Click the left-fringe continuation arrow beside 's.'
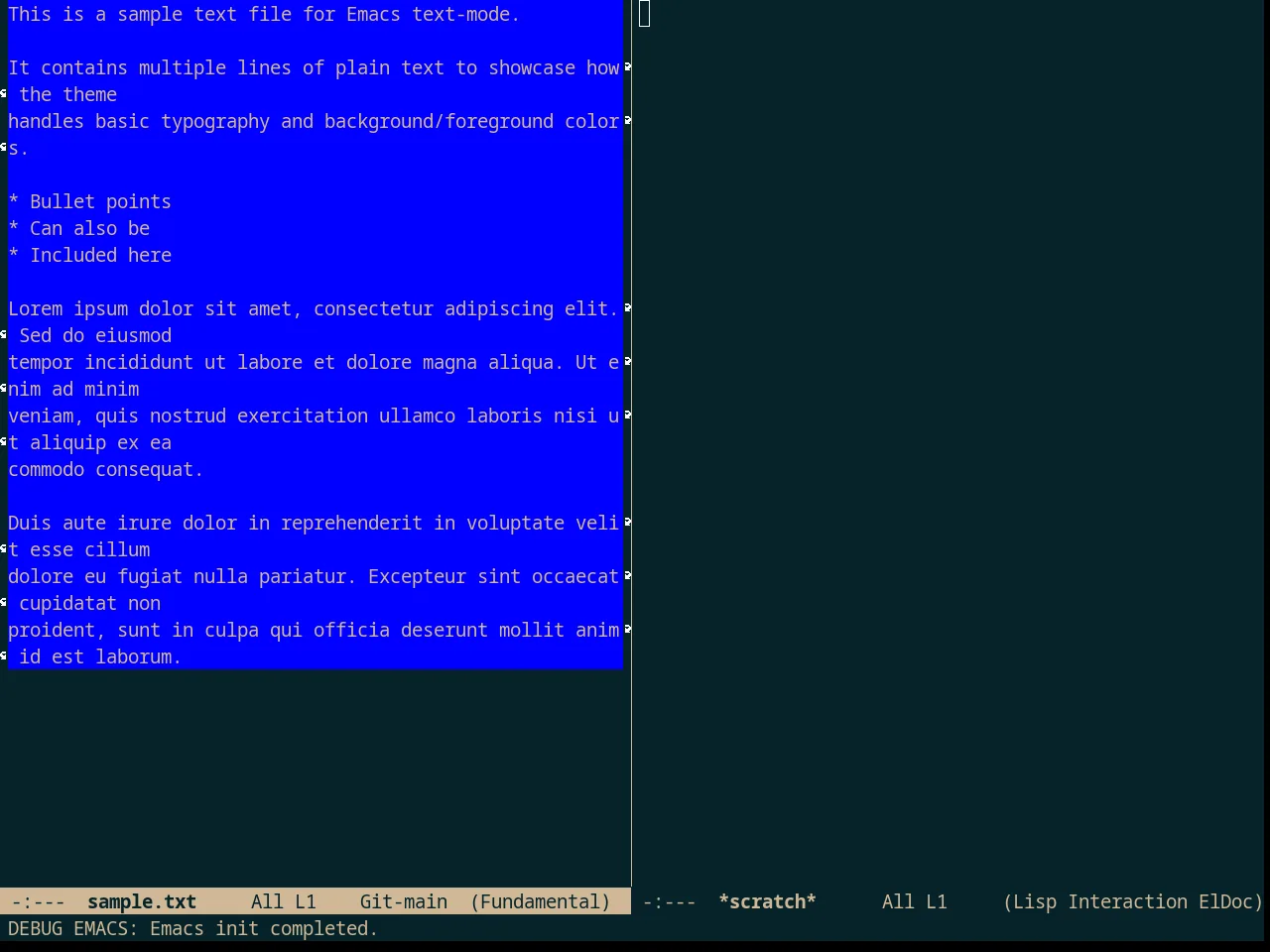This screenshot has height=952, width=1270. click(x=4, y=147)
